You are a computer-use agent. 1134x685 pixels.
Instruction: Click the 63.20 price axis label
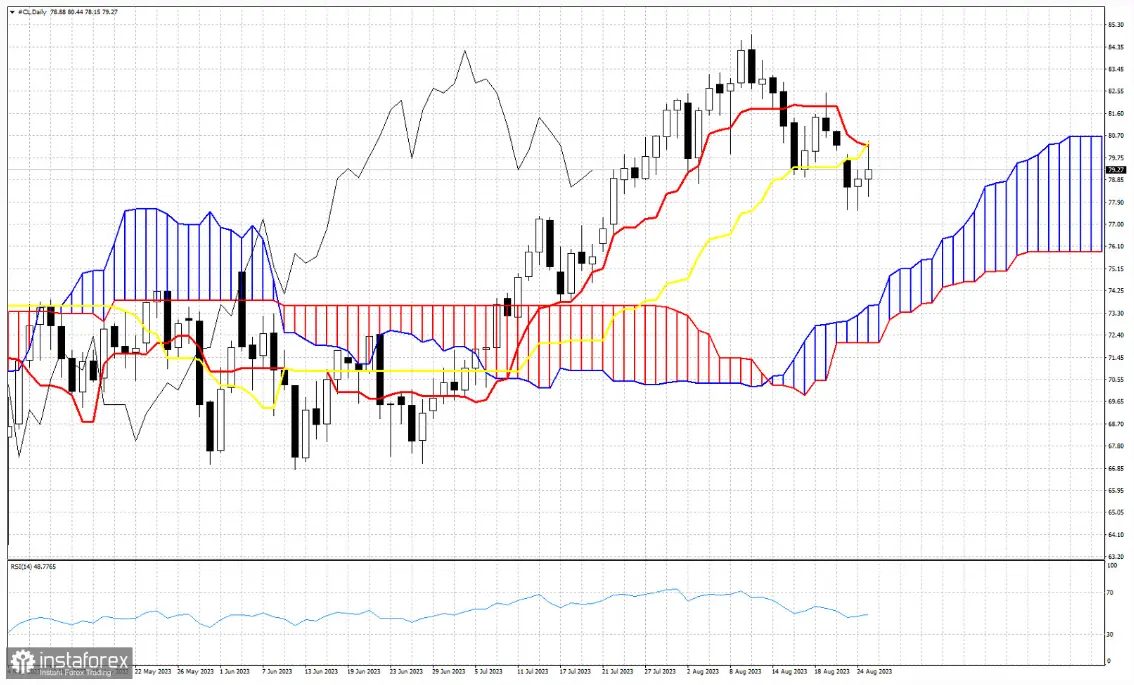[1117, 556]
